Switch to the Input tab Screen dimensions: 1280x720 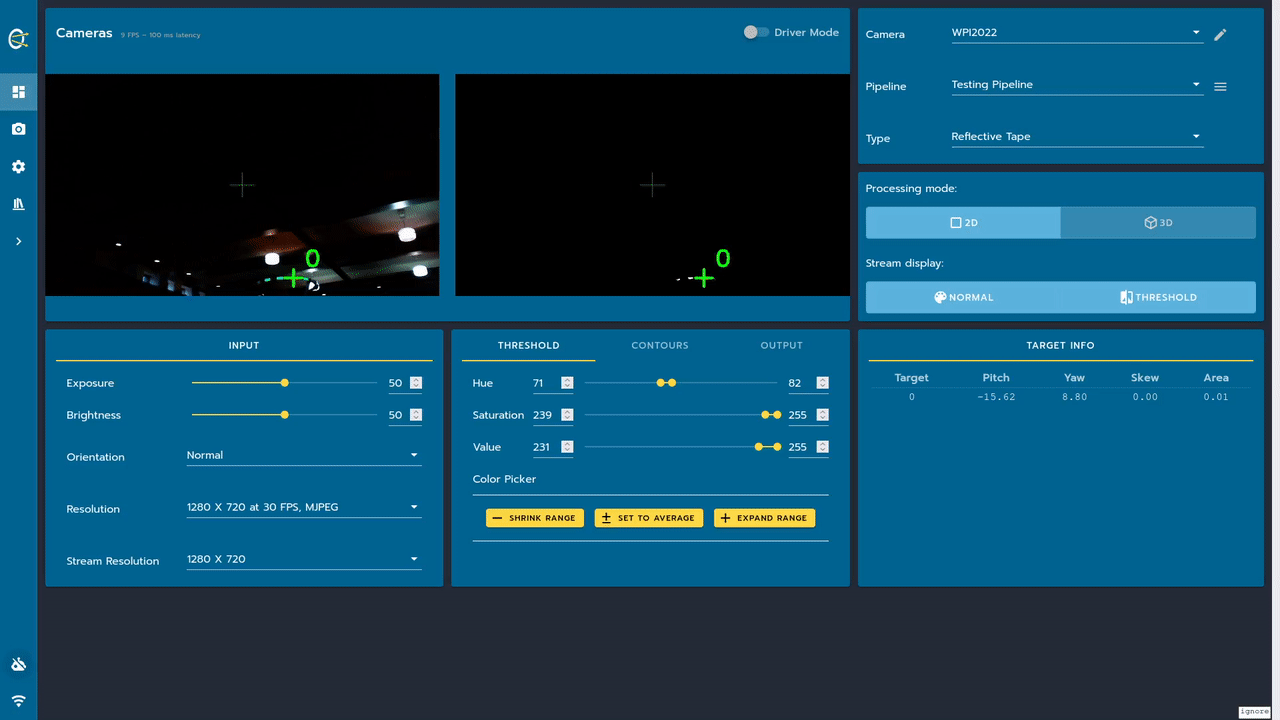click(x=244, y=345)
